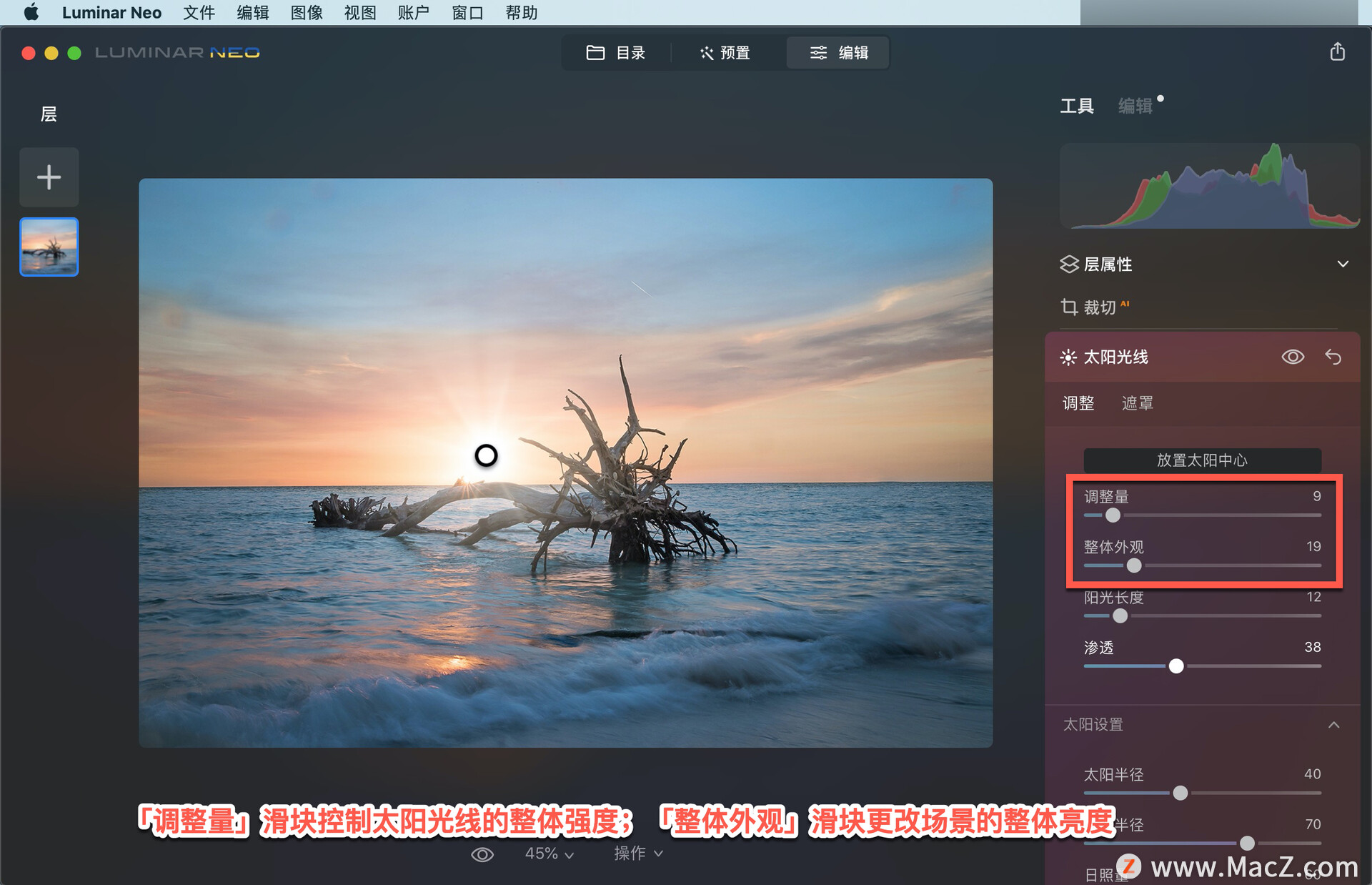The width and height of the screenshot is (1372, 885).
Task: Switch to the 编辑 edit view
Action: [x=838, y=53]
